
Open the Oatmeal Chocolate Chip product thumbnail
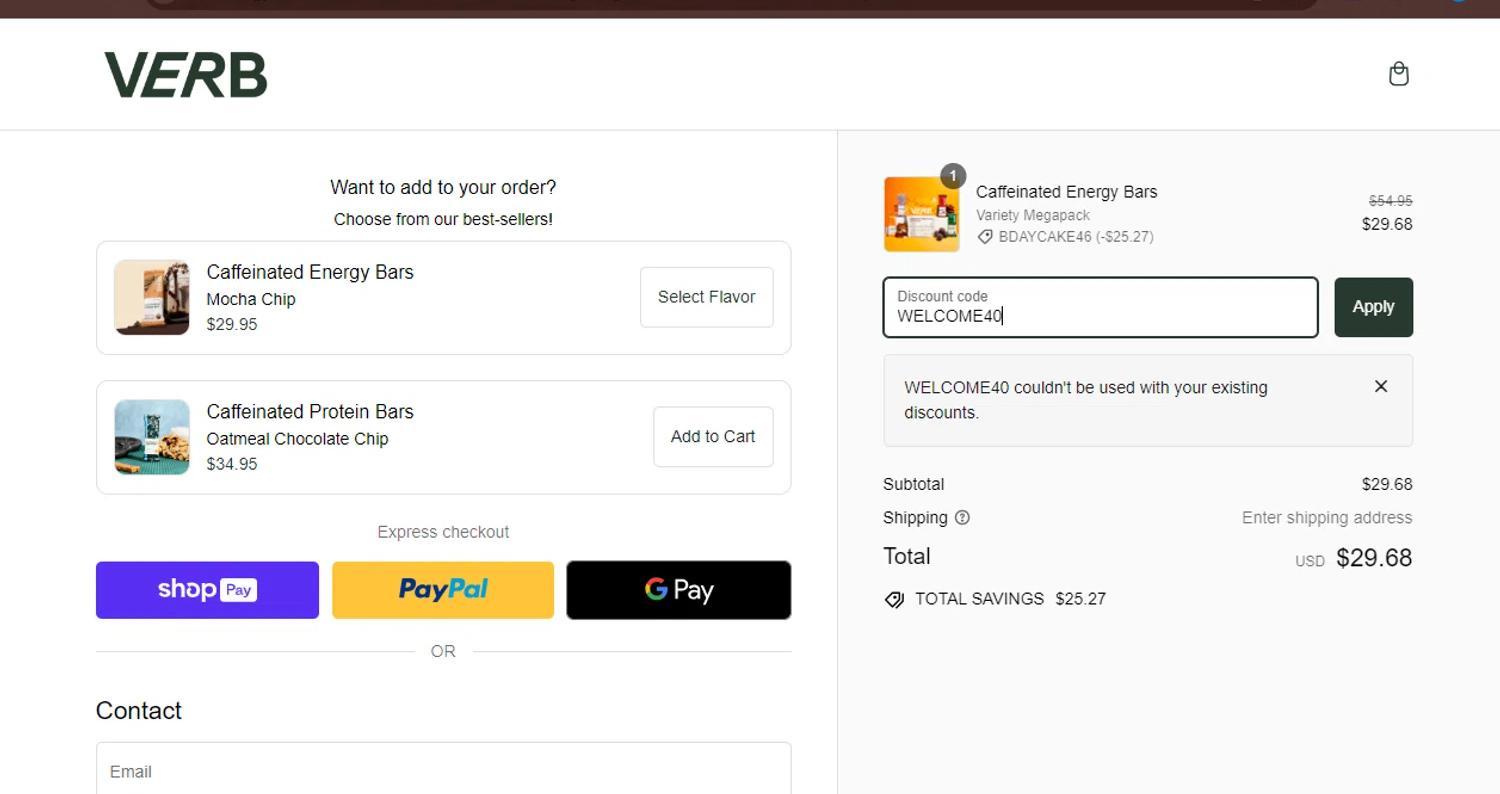pyautogui.click(x=152, y=437)
